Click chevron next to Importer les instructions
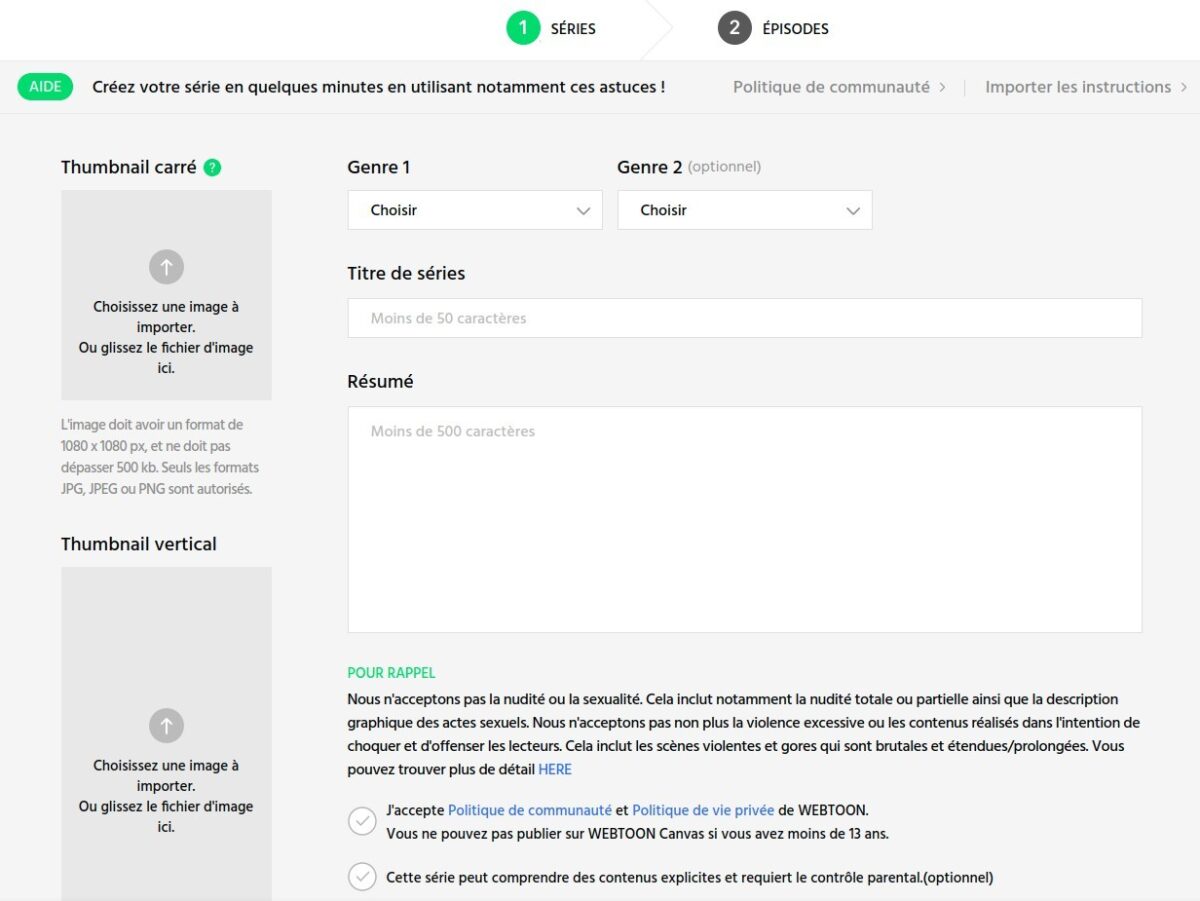This screenshot has width=1200, height=901. pos(1184,87)
